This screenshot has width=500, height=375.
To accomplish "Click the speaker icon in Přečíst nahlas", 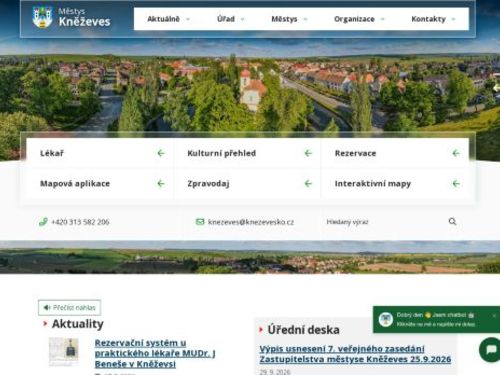I will tap(47, 308).
